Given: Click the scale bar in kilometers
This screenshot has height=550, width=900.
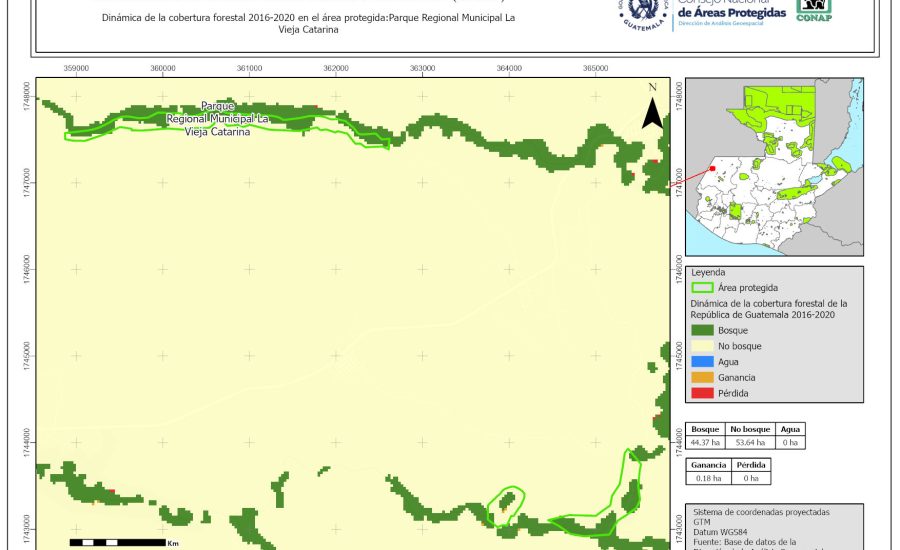Looking at the screenshot, I should click(117, 542).
